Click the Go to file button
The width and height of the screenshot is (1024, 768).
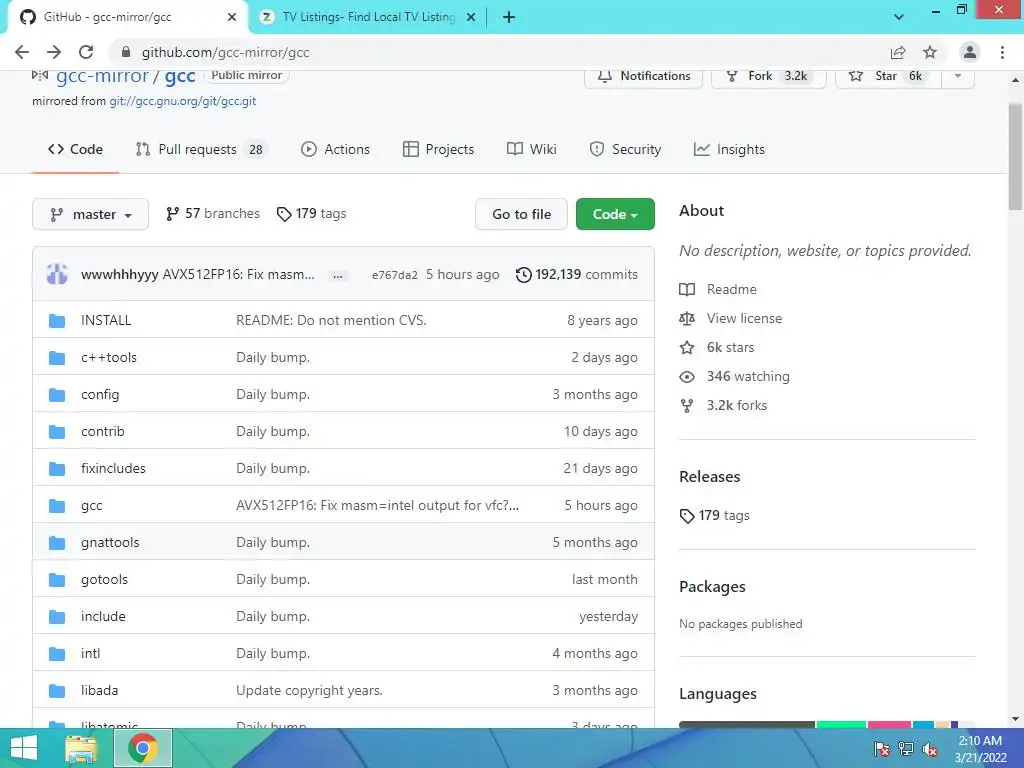tap(521, 214)
